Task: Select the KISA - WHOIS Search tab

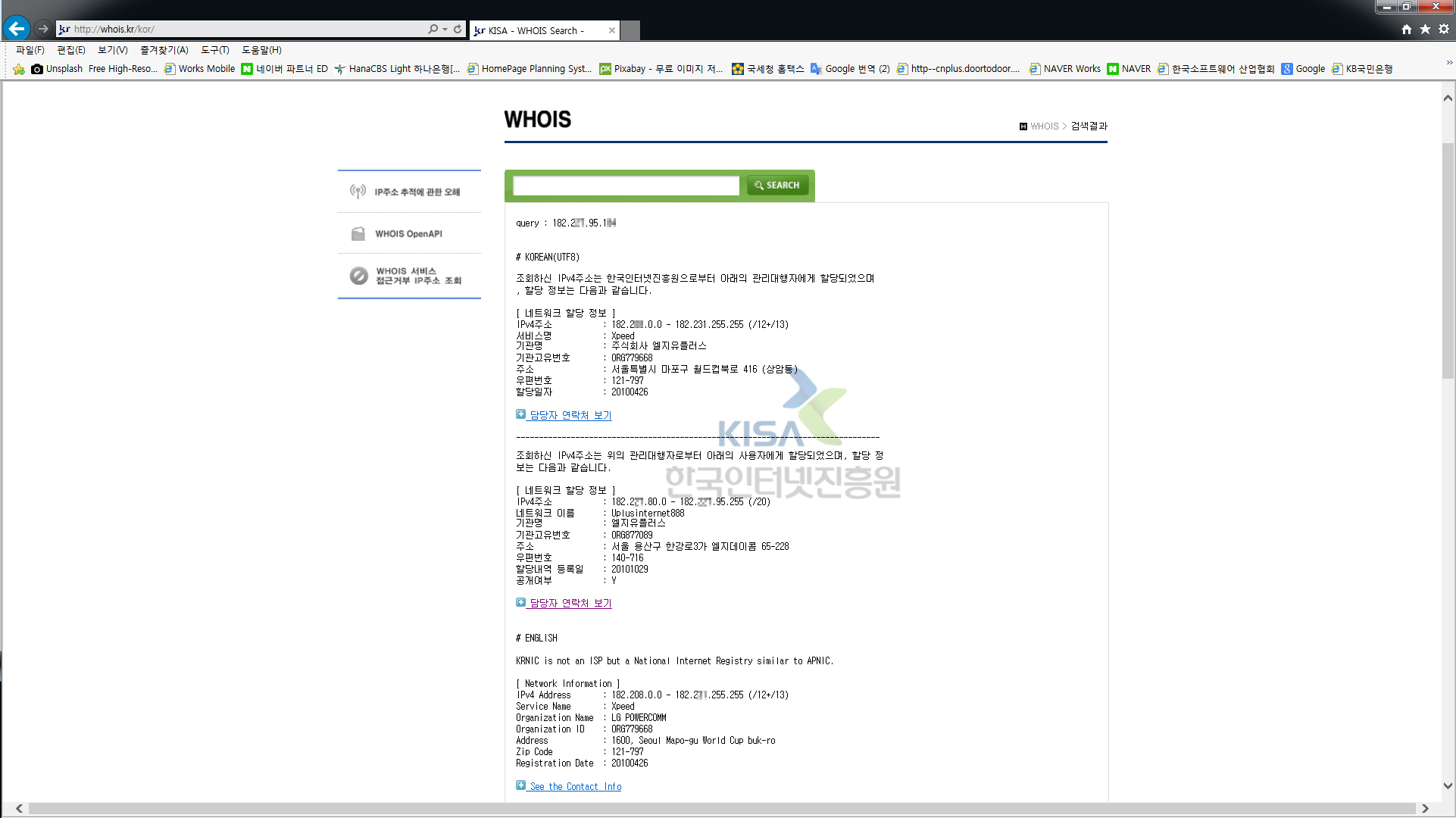Action: click(x=538, y=30)
